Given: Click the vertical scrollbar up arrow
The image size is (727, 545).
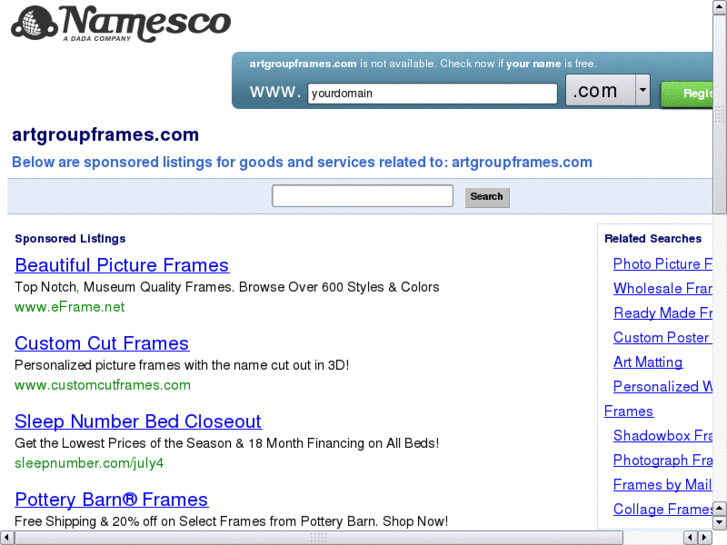Looking at the screenshot, I should point(720,6).
